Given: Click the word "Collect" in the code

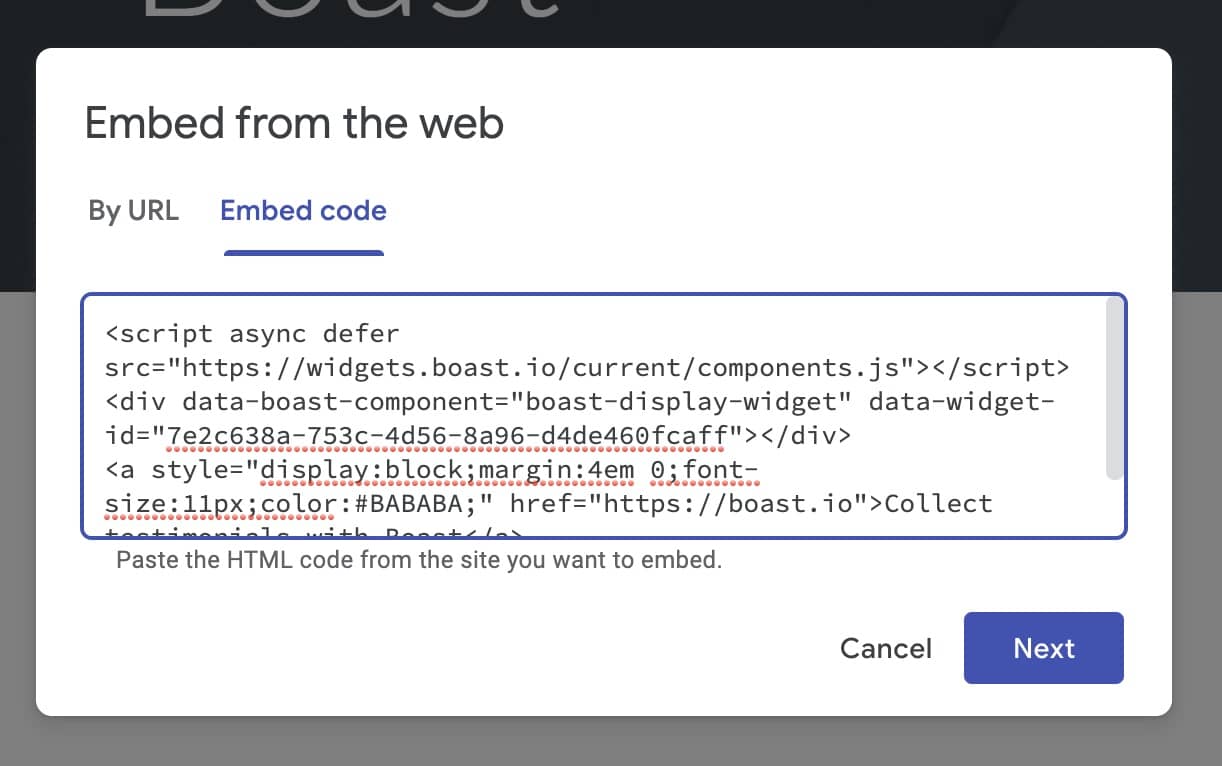Looking at the screenshot, I should pos(938,503).
